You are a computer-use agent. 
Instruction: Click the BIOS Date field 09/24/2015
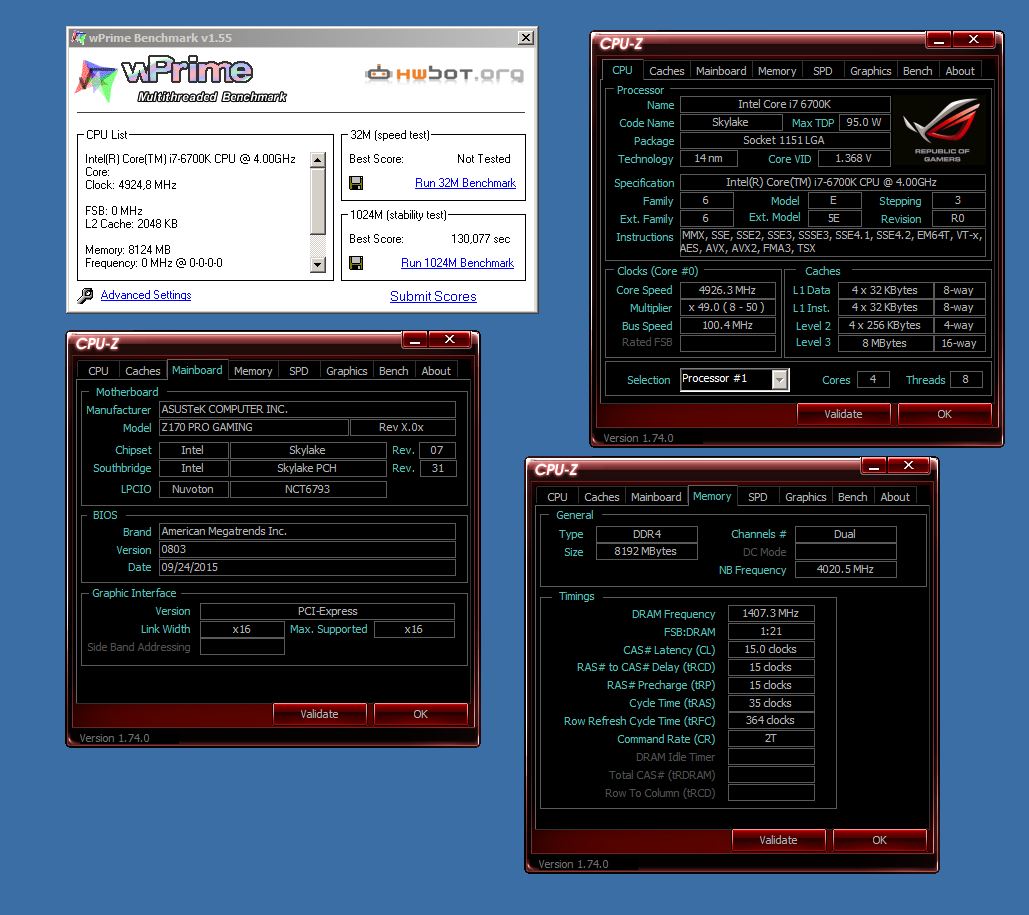pyautogui.click(x=307, y=567)
